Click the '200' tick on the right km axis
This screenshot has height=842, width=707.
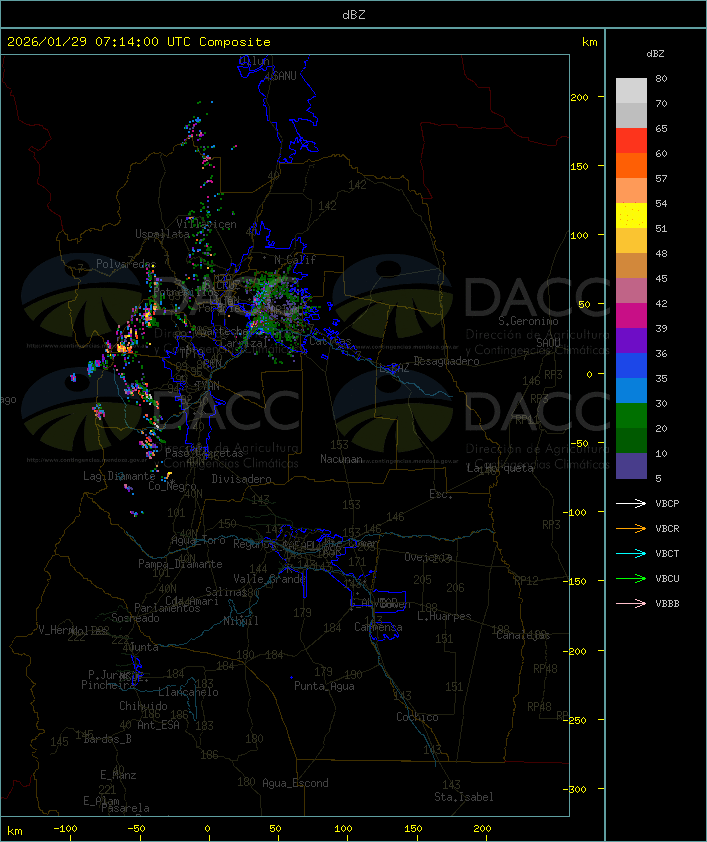(x=579, y=98)
